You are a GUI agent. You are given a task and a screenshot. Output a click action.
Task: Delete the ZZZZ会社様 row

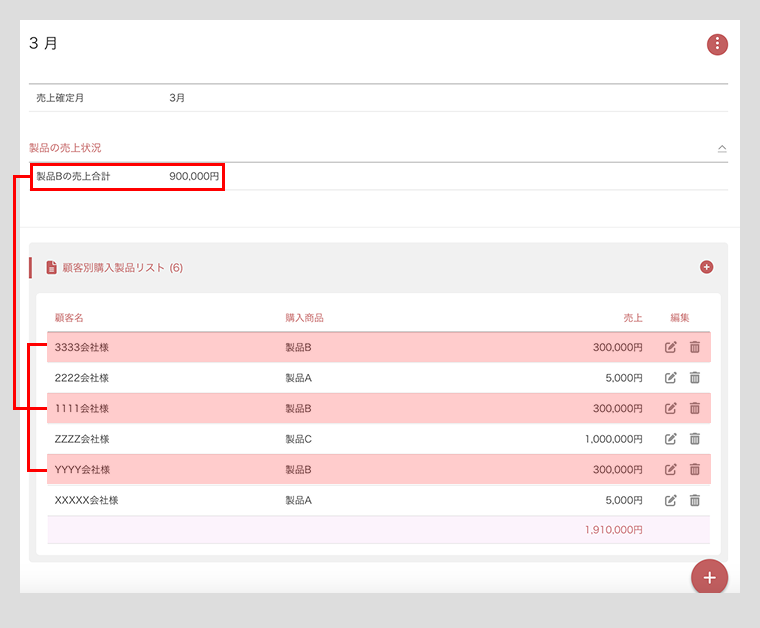tap(695, 439)
